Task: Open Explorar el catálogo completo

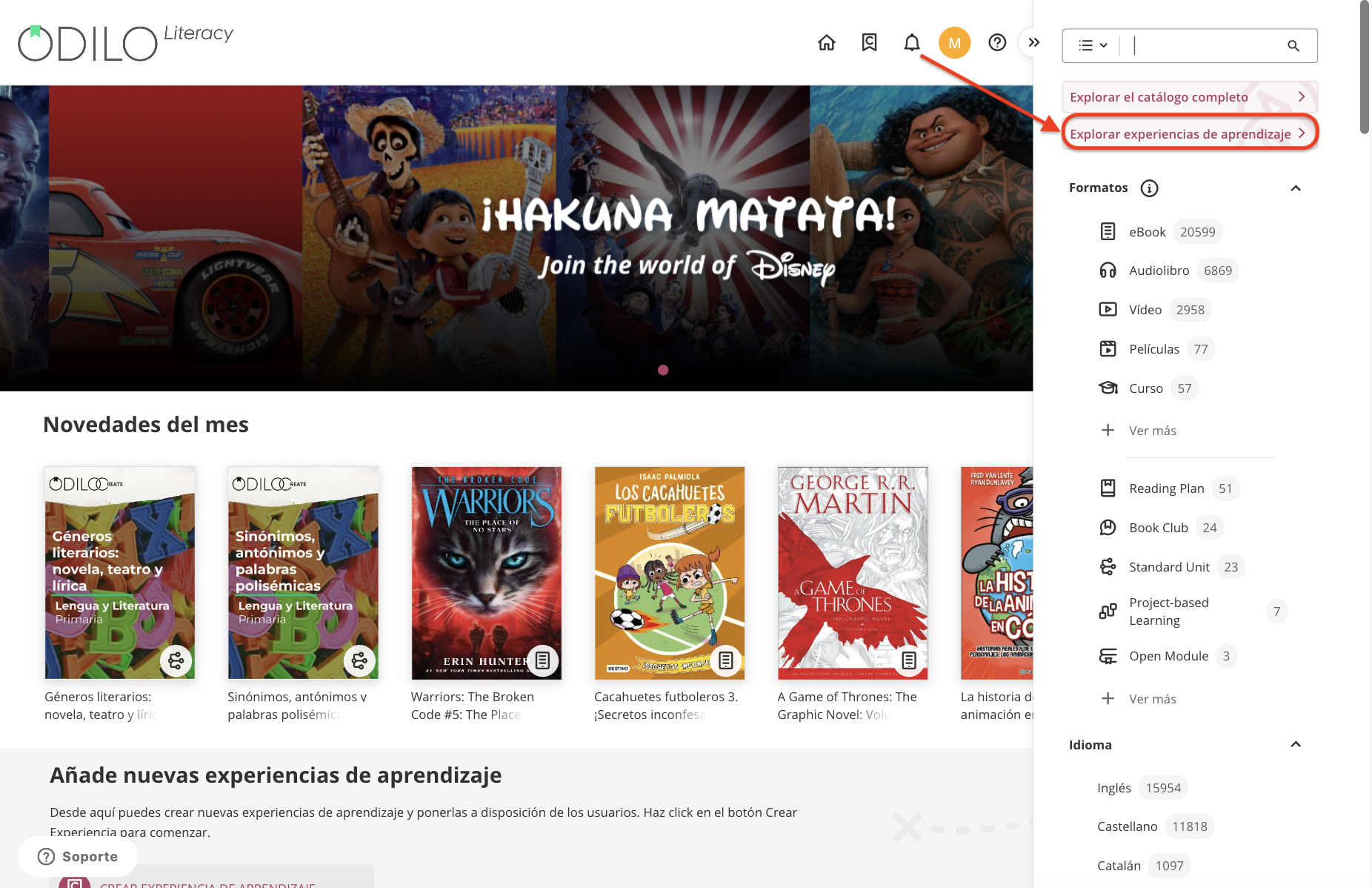Action: point(1190,97)
